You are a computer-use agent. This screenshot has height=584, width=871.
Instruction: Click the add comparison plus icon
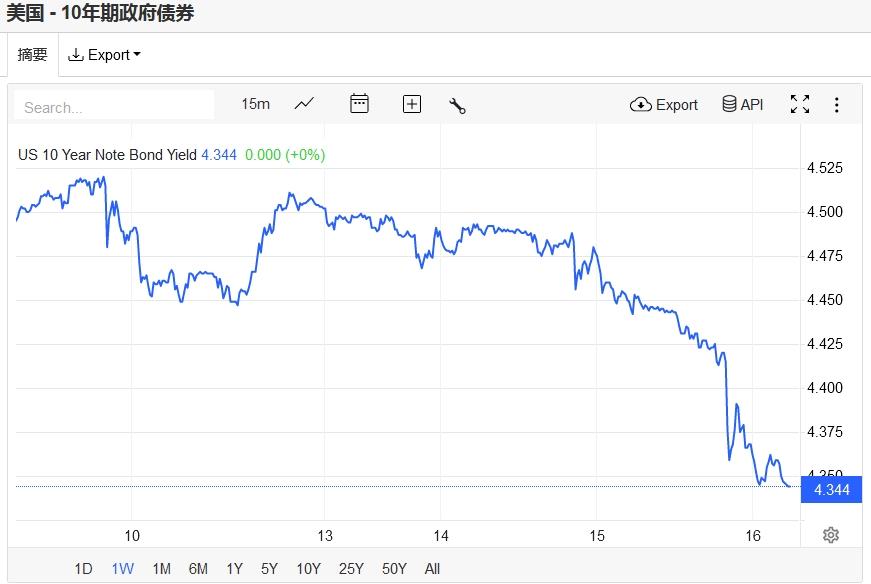411,104
